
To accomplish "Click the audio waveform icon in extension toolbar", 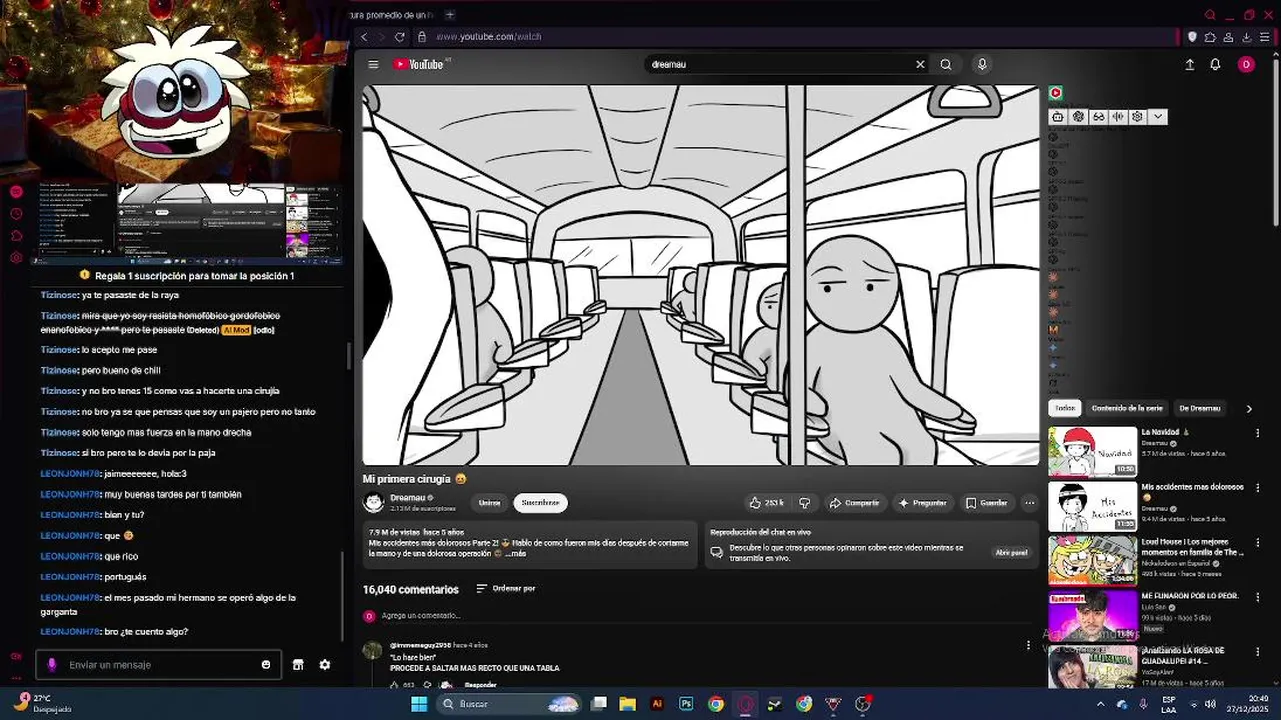I will [x=1118, y=117].
